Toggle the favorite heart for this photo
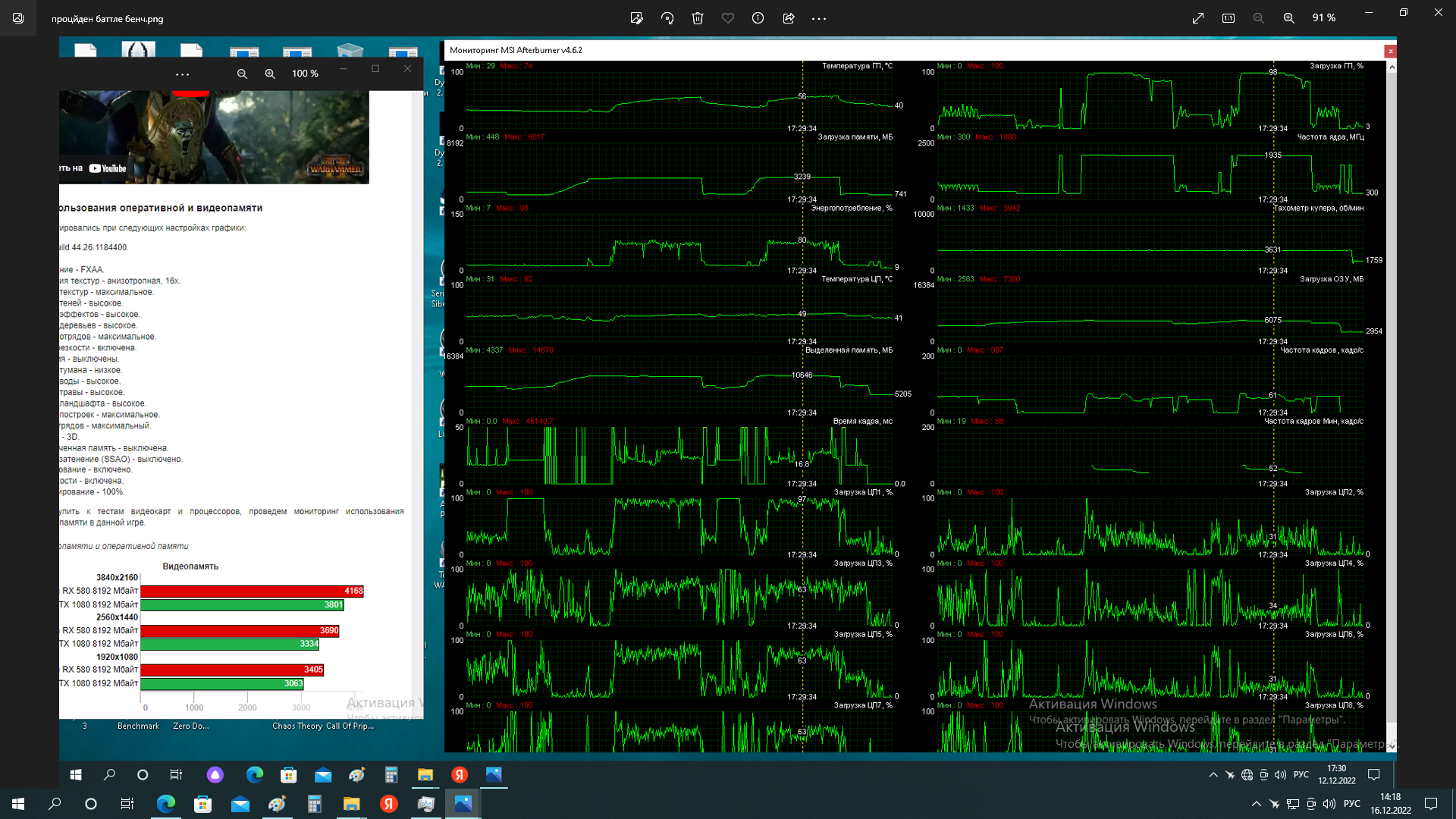Image resolution: width=1456 pixels, height=819 pixels. click(x=728, y=18)
